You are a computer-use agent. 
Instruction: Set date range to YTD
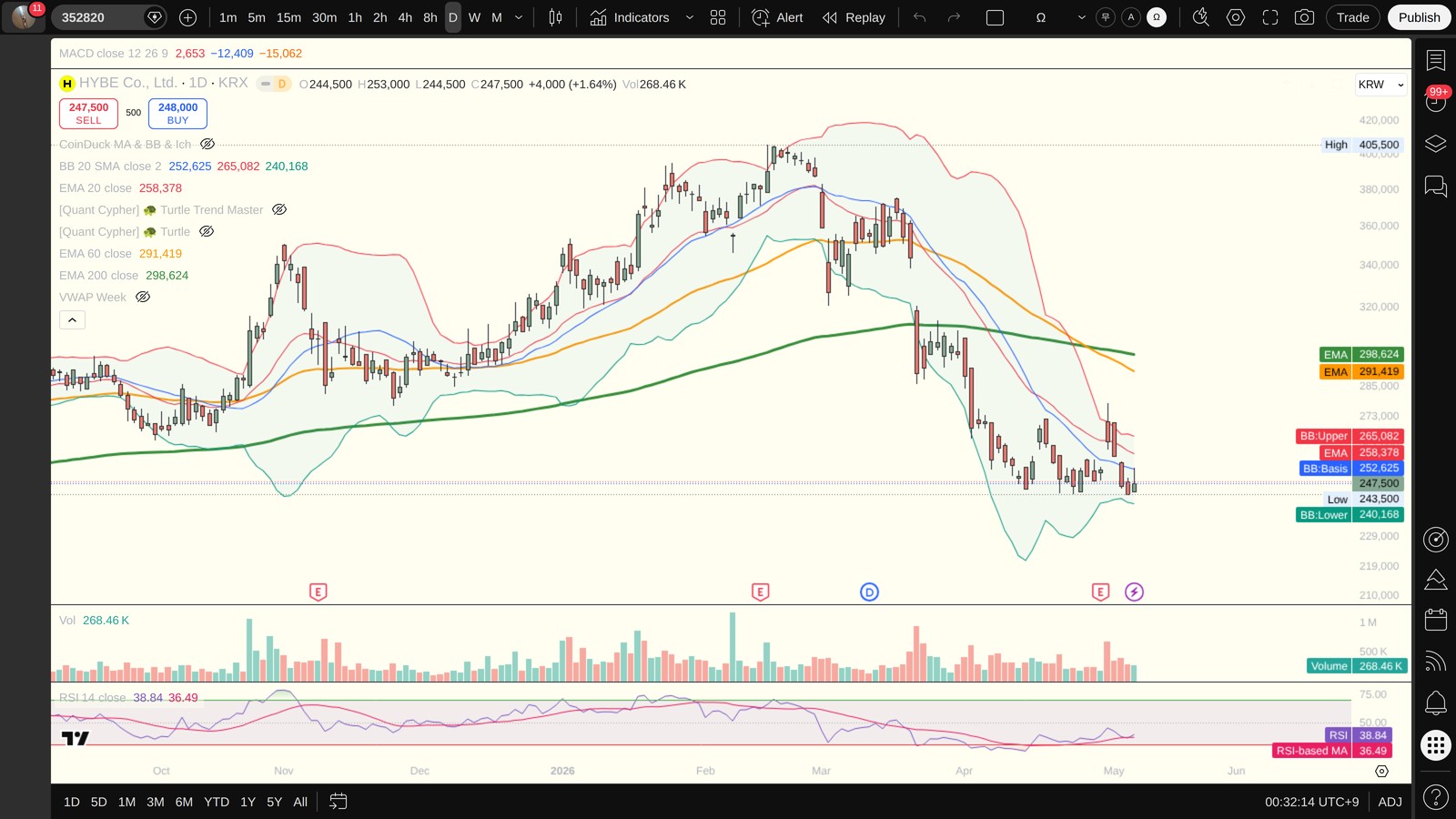[x=217, y=802]
